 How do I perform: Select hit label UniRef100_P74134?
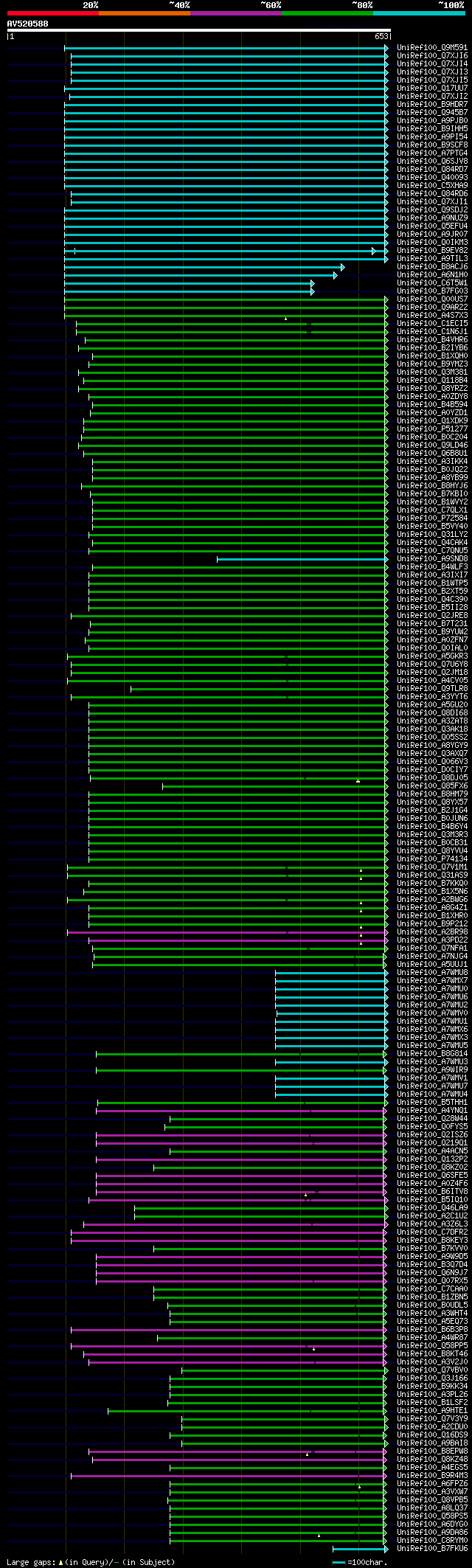(432, 859)
